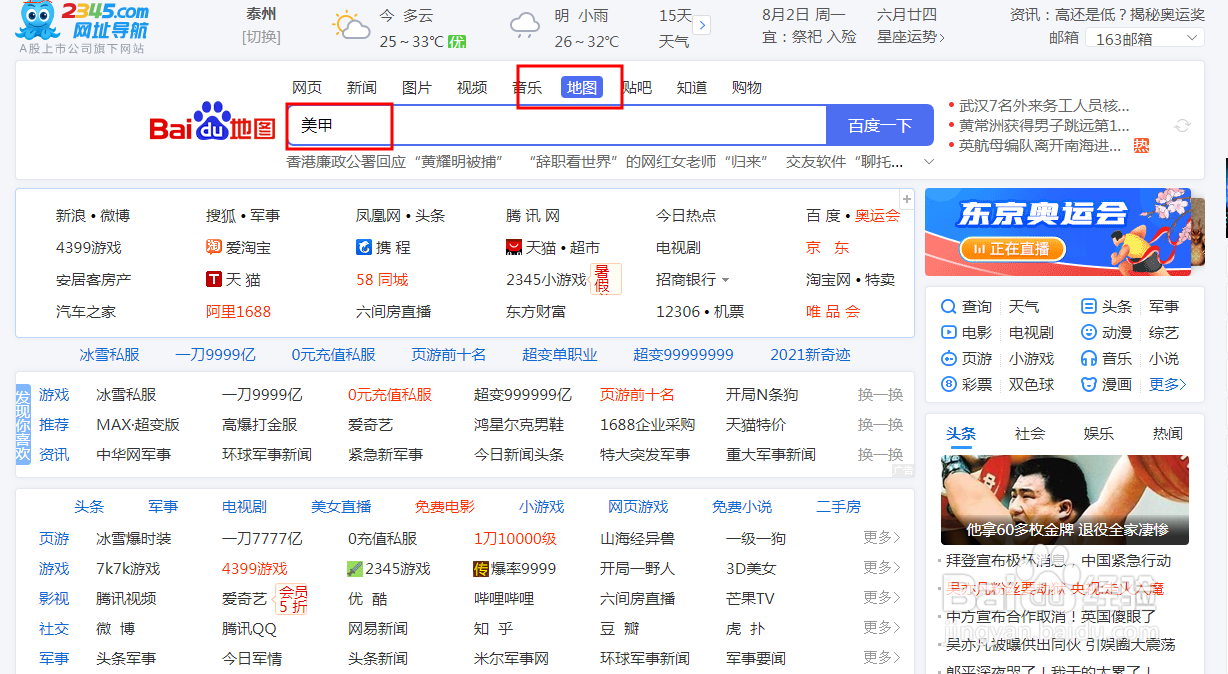Click the red 天猫 T icon
This screenshot has width=1228, height=674.
[x=213, y=279]
